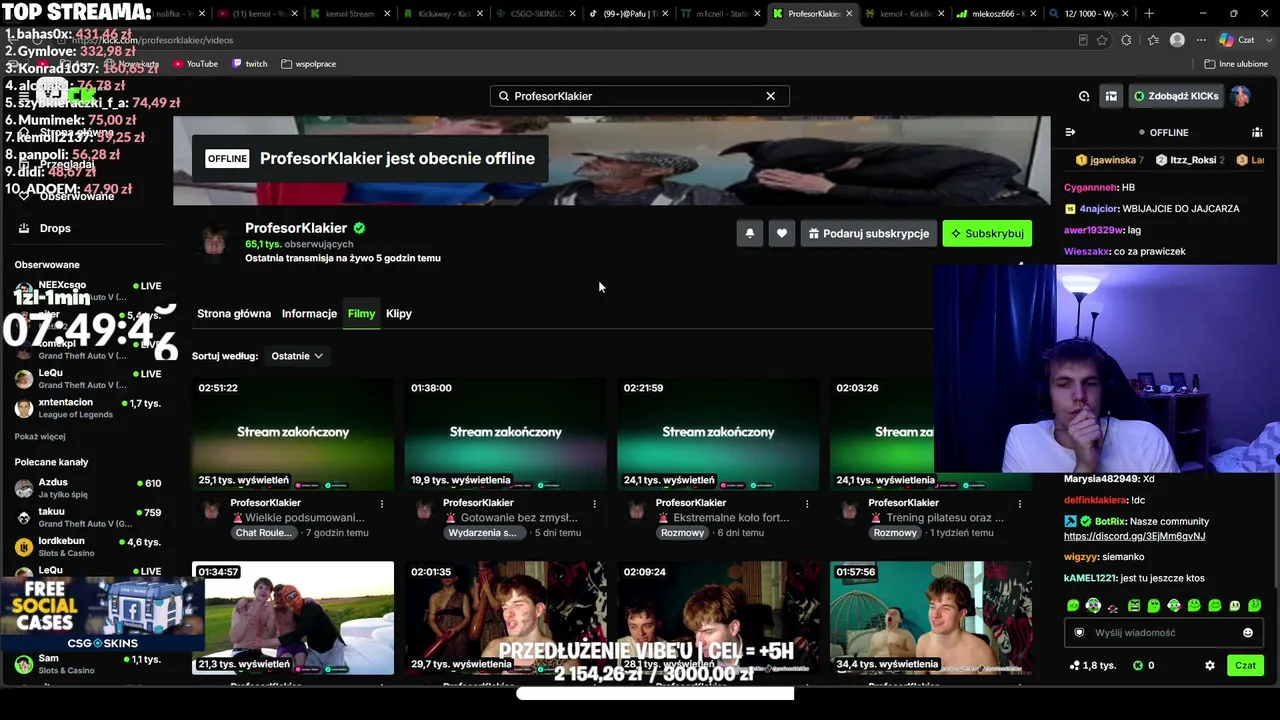Click the Wydarzenia s... category tag
The width and height of the screenshot is (1280, 720).
483,533
